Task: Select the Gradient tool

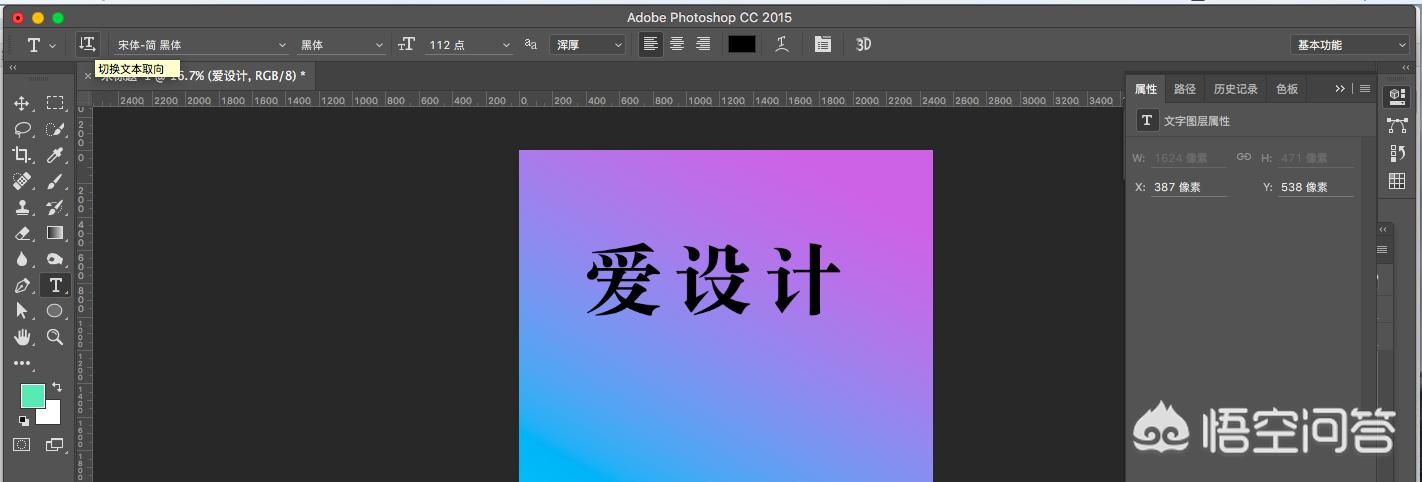Action: (x=55, y=233)
